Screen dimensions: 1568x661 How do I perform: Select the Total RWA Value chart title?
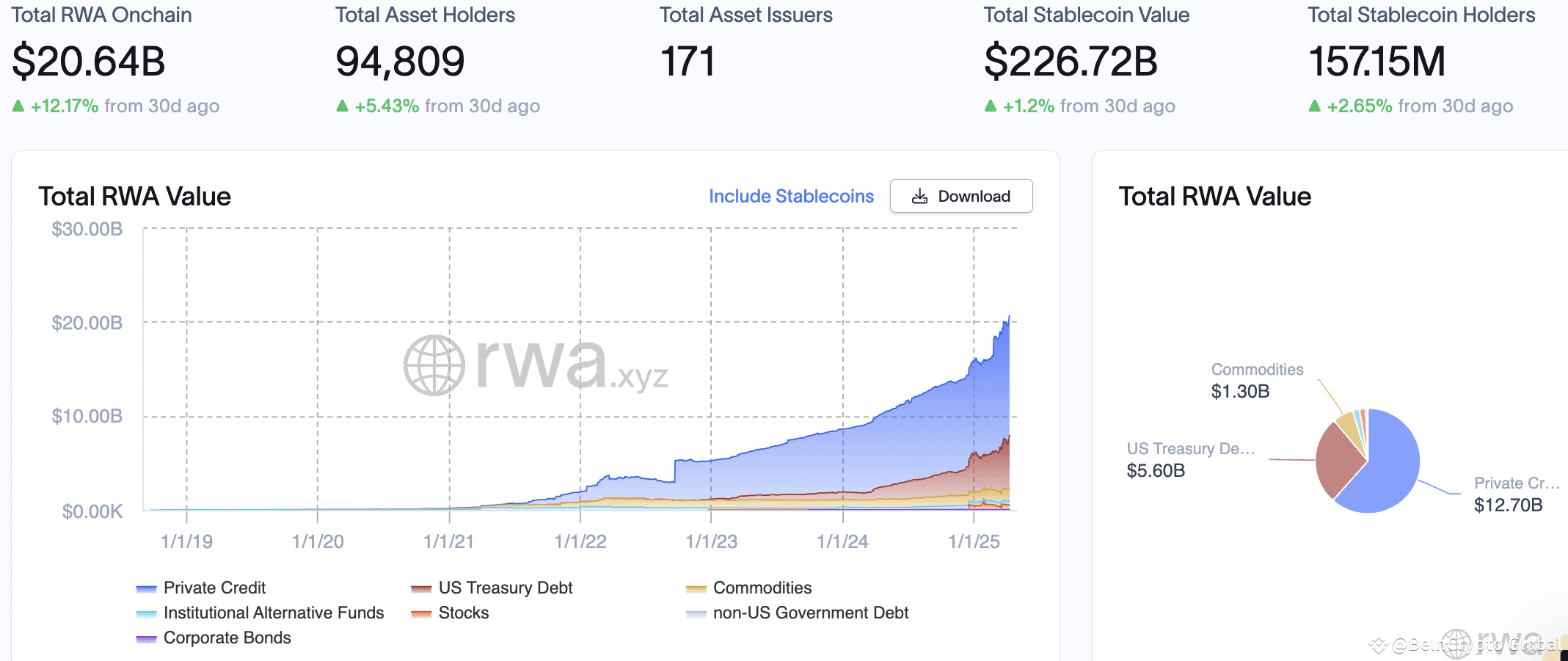[135, 196]
